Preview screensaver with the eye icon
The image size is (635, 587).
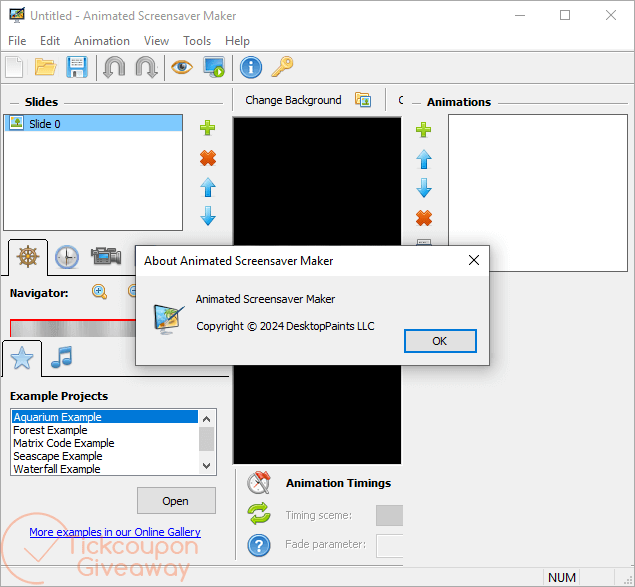182,67
